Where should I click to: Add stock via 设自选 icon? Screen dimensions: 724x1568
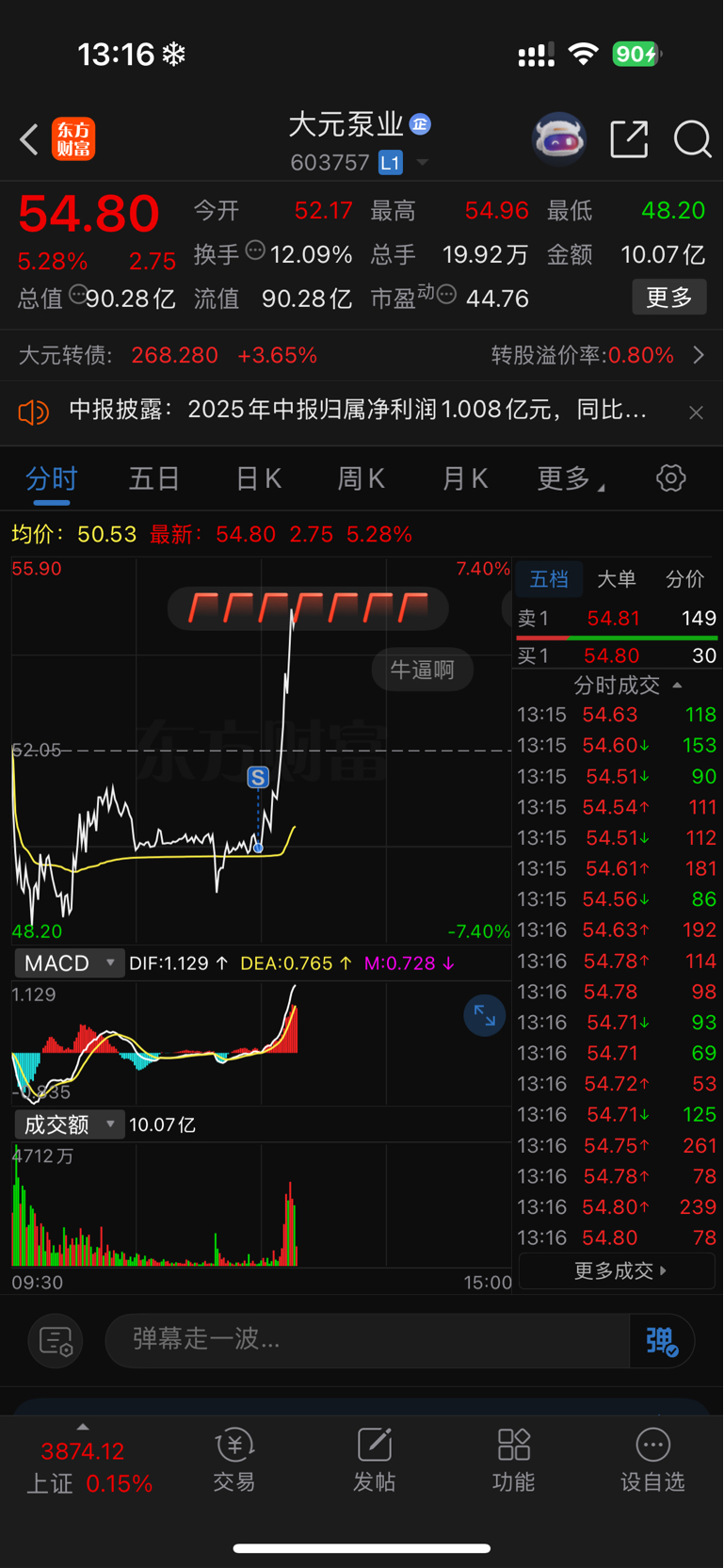pyautogui.click(x=652, y=1460)
